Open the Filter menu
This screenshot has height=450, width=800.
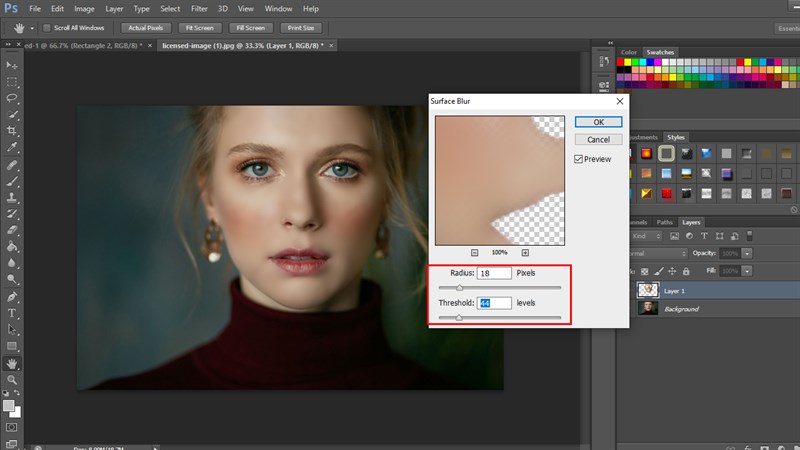tap(199, 9)
